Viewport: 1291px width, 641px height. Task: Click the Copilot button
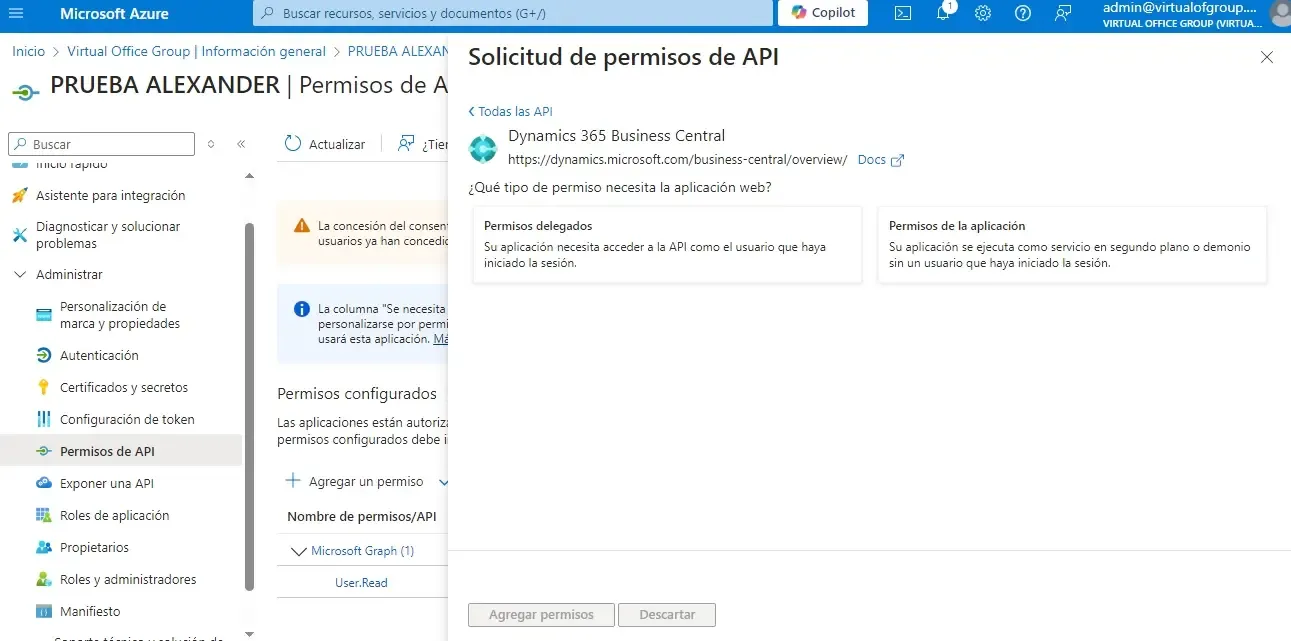(823, 13)
